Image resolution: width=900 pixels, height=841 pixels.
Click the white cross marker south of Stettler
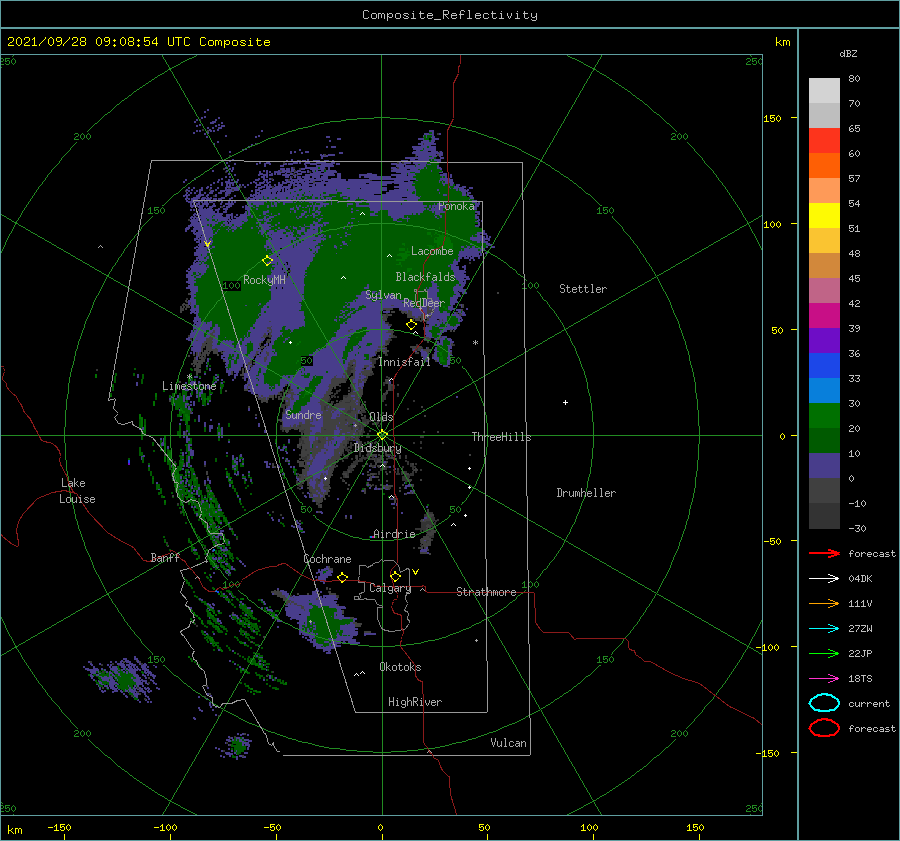pyautogui.click(x=565, y=402)
